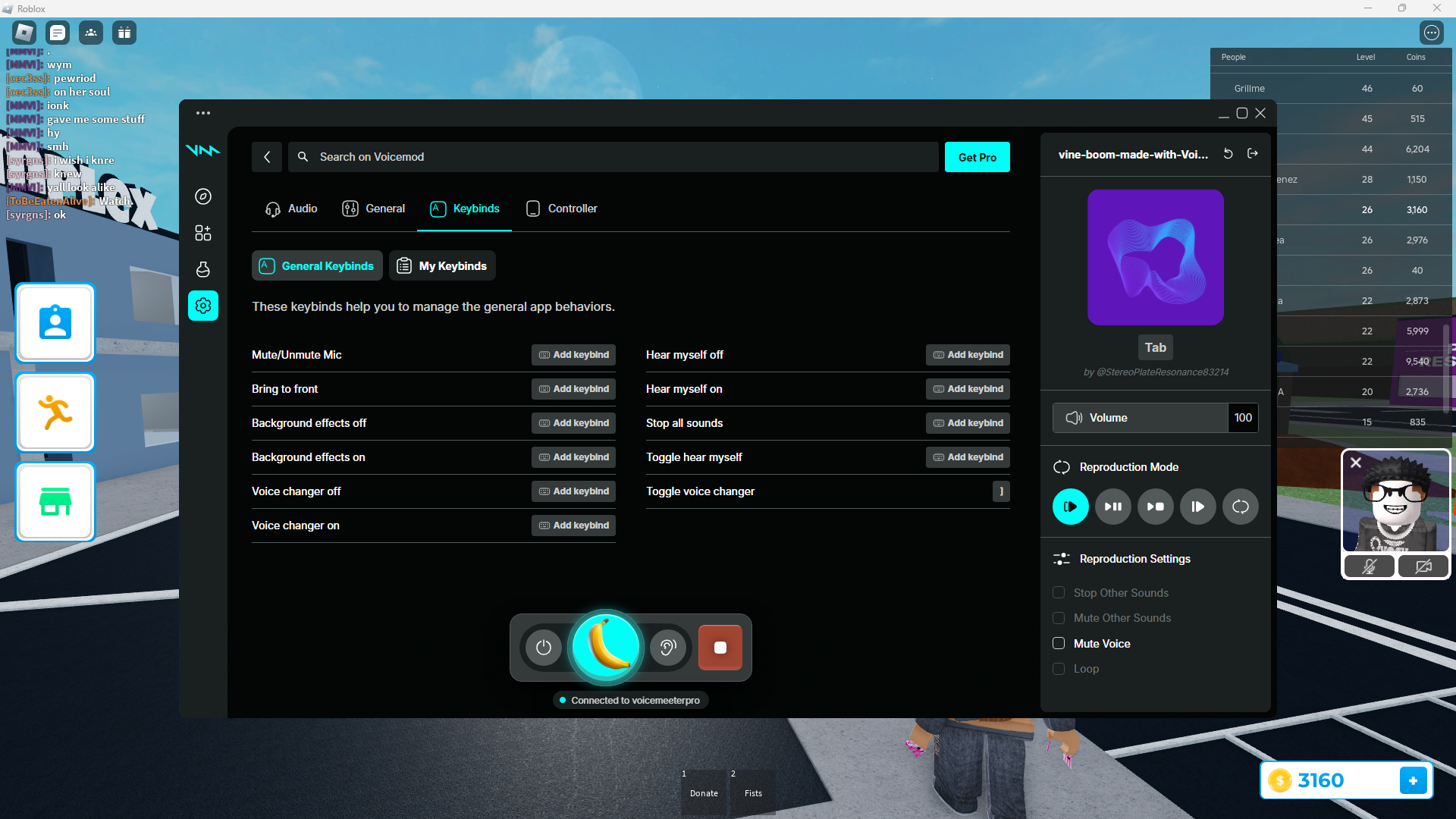Add keybind for Mute/Unmute Mic
This screenshot has width=1456, height=819.
point(573,355)
